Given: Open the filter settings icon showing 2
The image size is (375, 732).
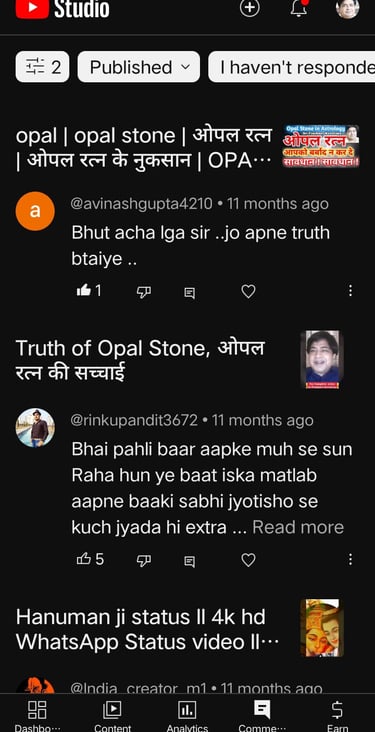Looking at the screenshot, I should coord(42,67).
